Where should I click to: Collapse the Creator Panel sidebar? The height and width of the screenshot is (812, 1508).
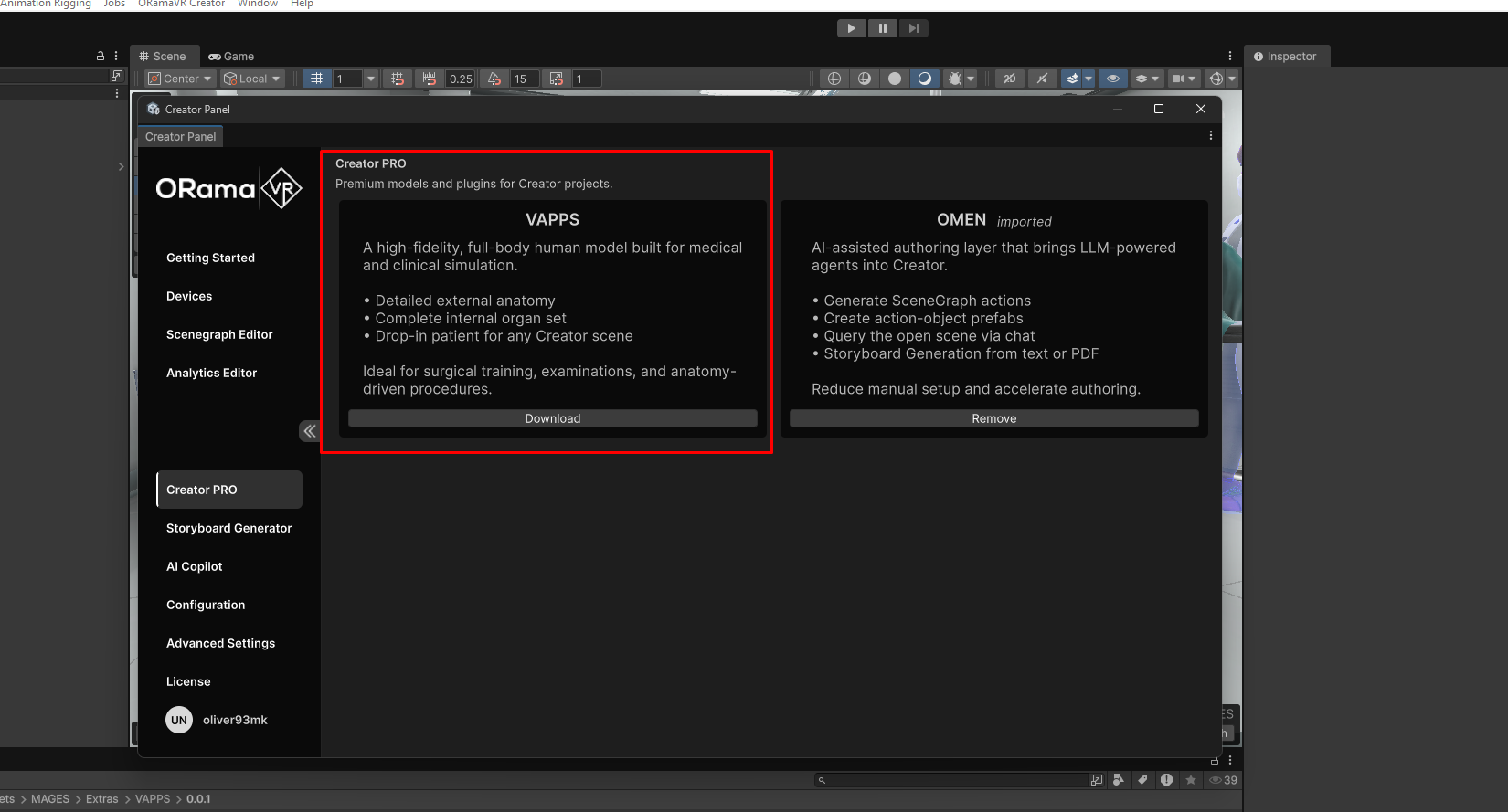[x=310, y=431]
